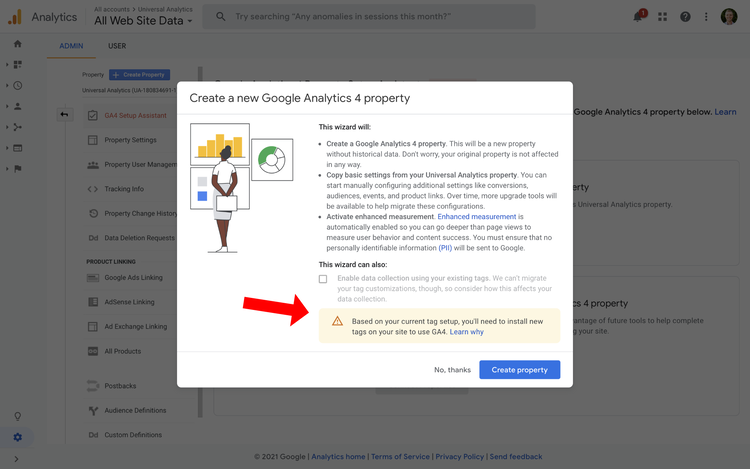The image size is (750, 469).
Task: Open the three-dot more options menu
Action: pyautogui.click(x=706, y=17)
